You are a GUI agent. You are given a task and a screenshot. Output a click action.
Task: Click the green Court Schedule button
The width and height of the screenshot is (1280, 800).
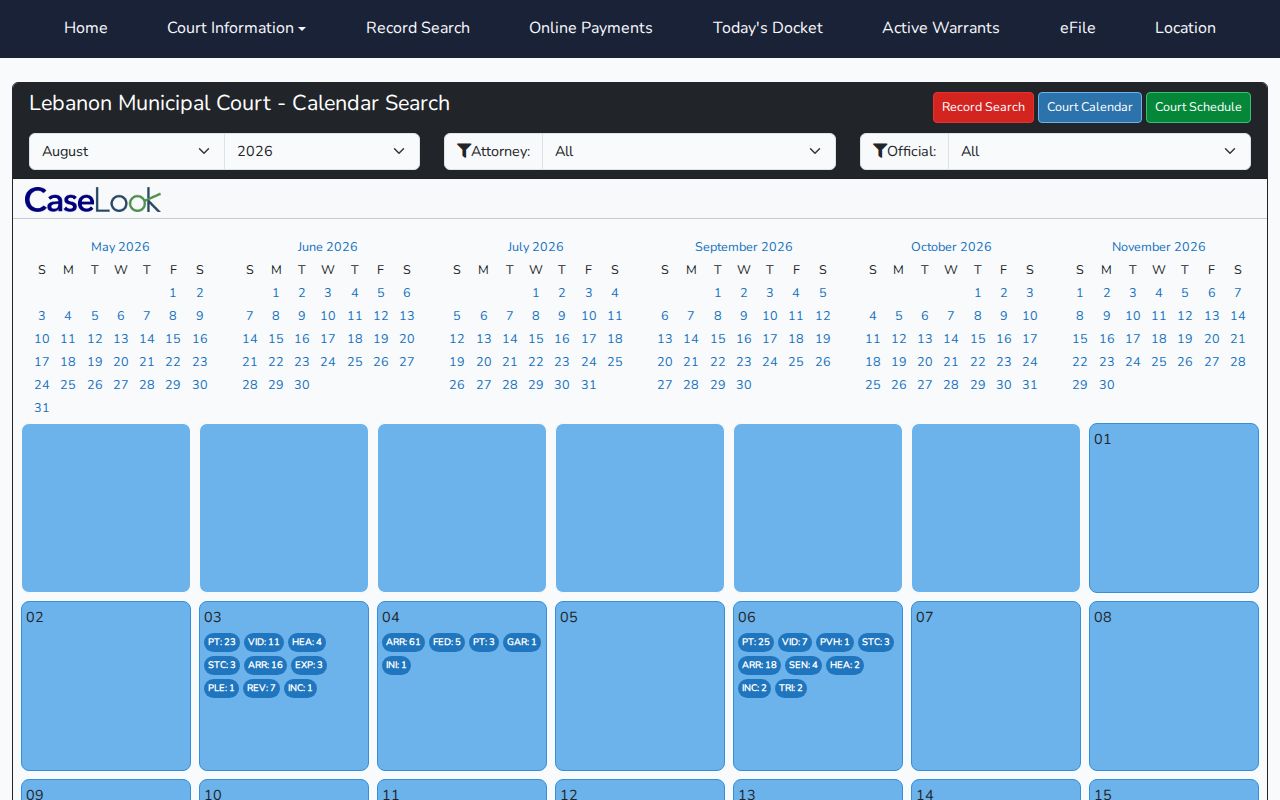click(x=1198, y=107)
